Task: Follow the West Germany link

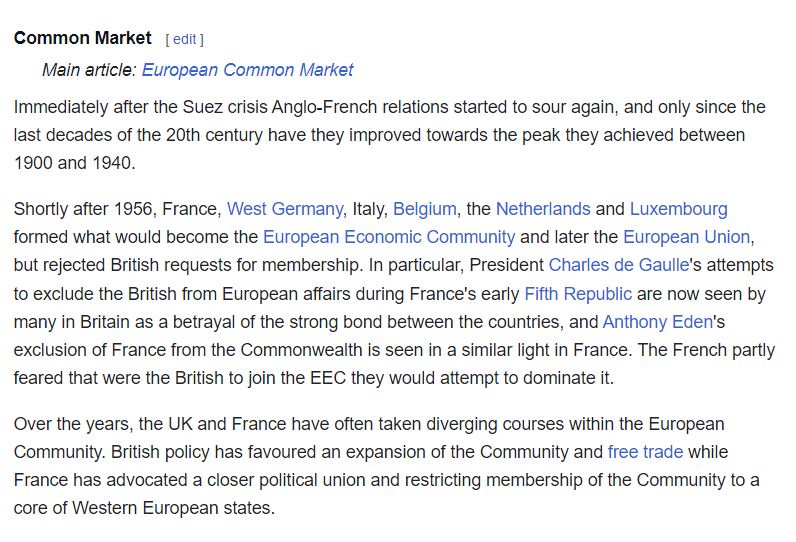Action: (x=285, y=209)
